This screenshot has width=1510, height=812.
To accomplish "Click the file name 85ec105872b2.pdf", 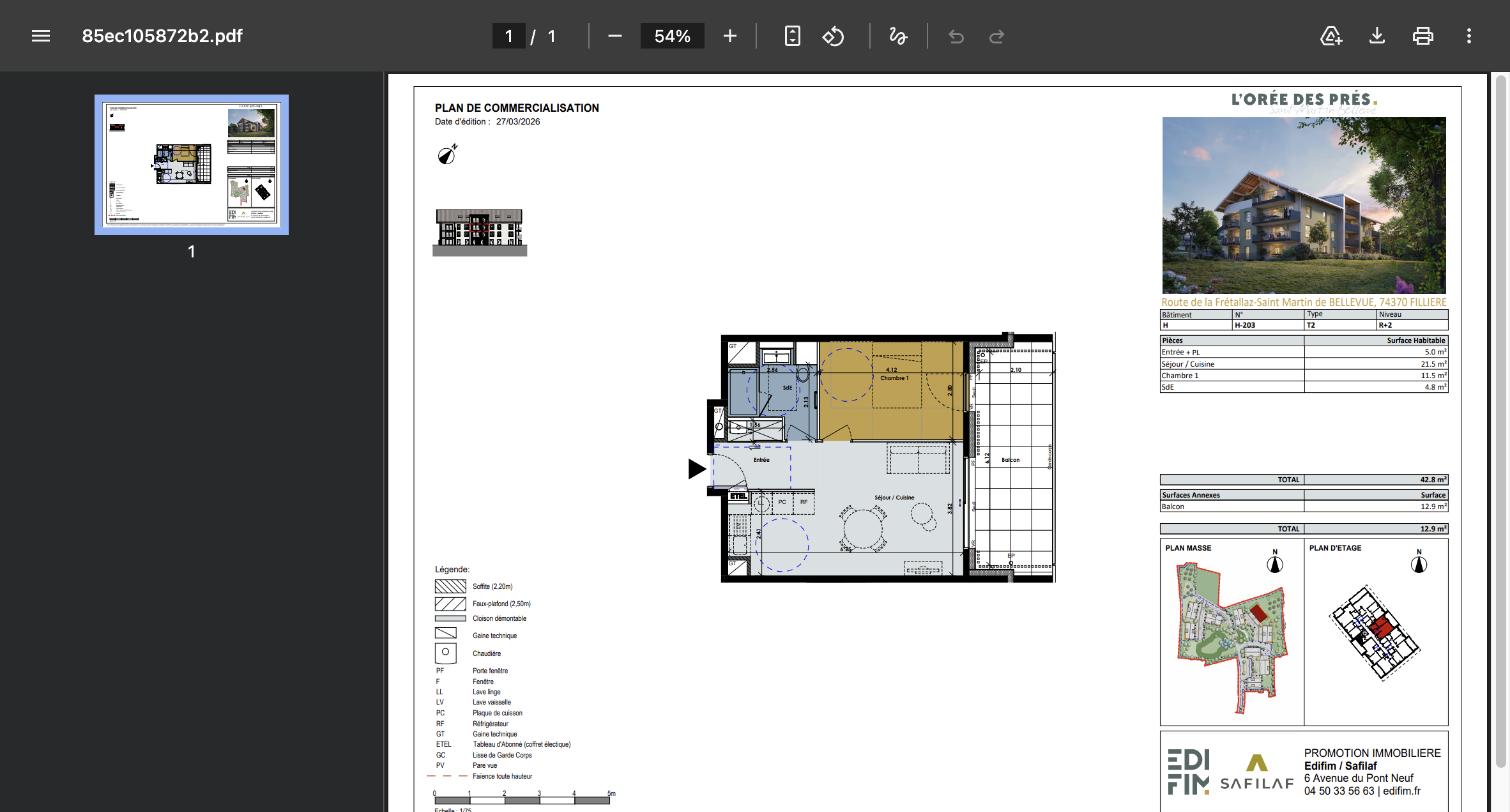I will coord(162,36).
